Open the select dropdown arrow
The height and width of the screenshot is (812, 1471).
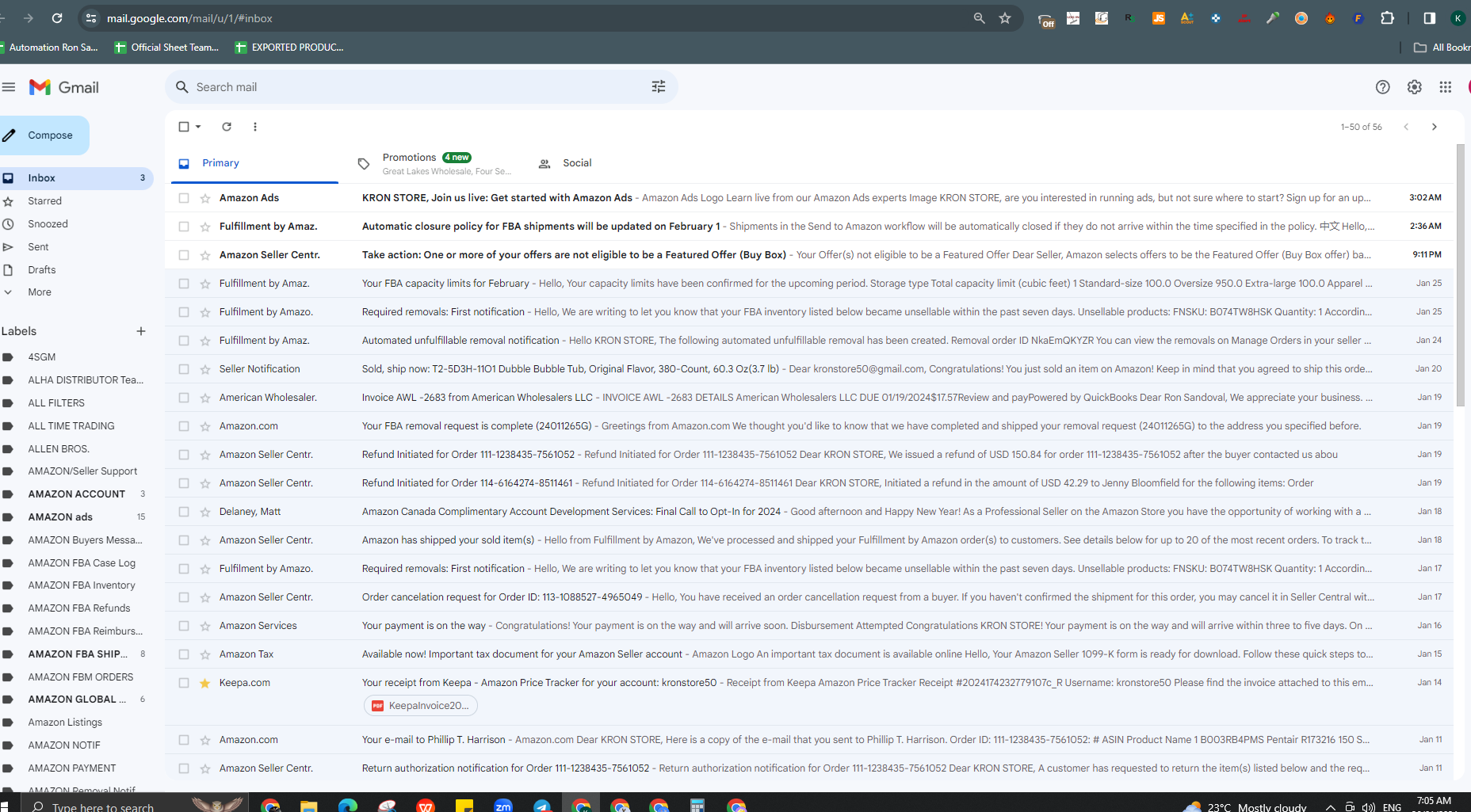pyautogui.click(x=198, y=127)
